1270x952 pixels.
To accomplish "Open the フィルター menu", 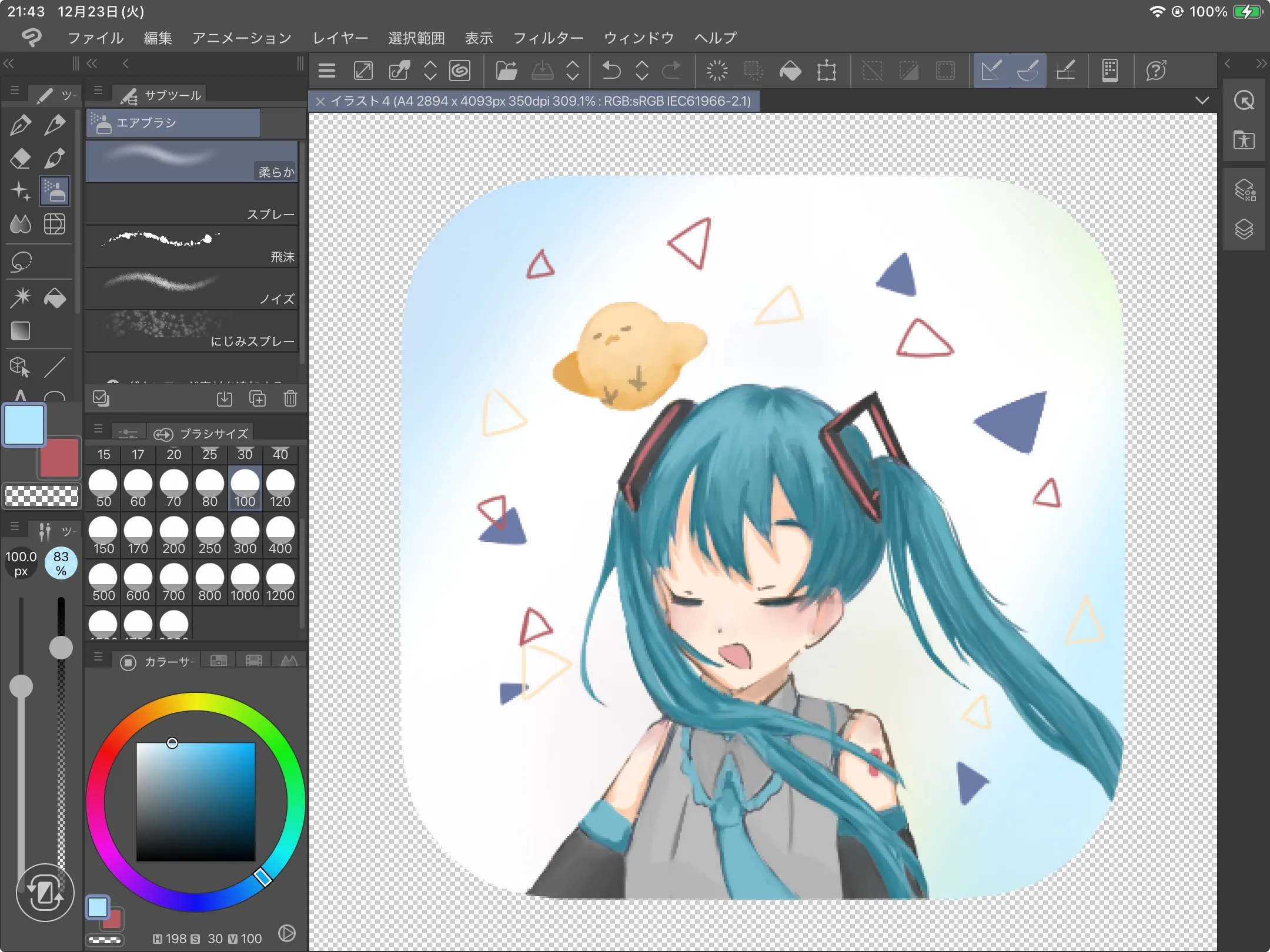I will tap(548, 38).
